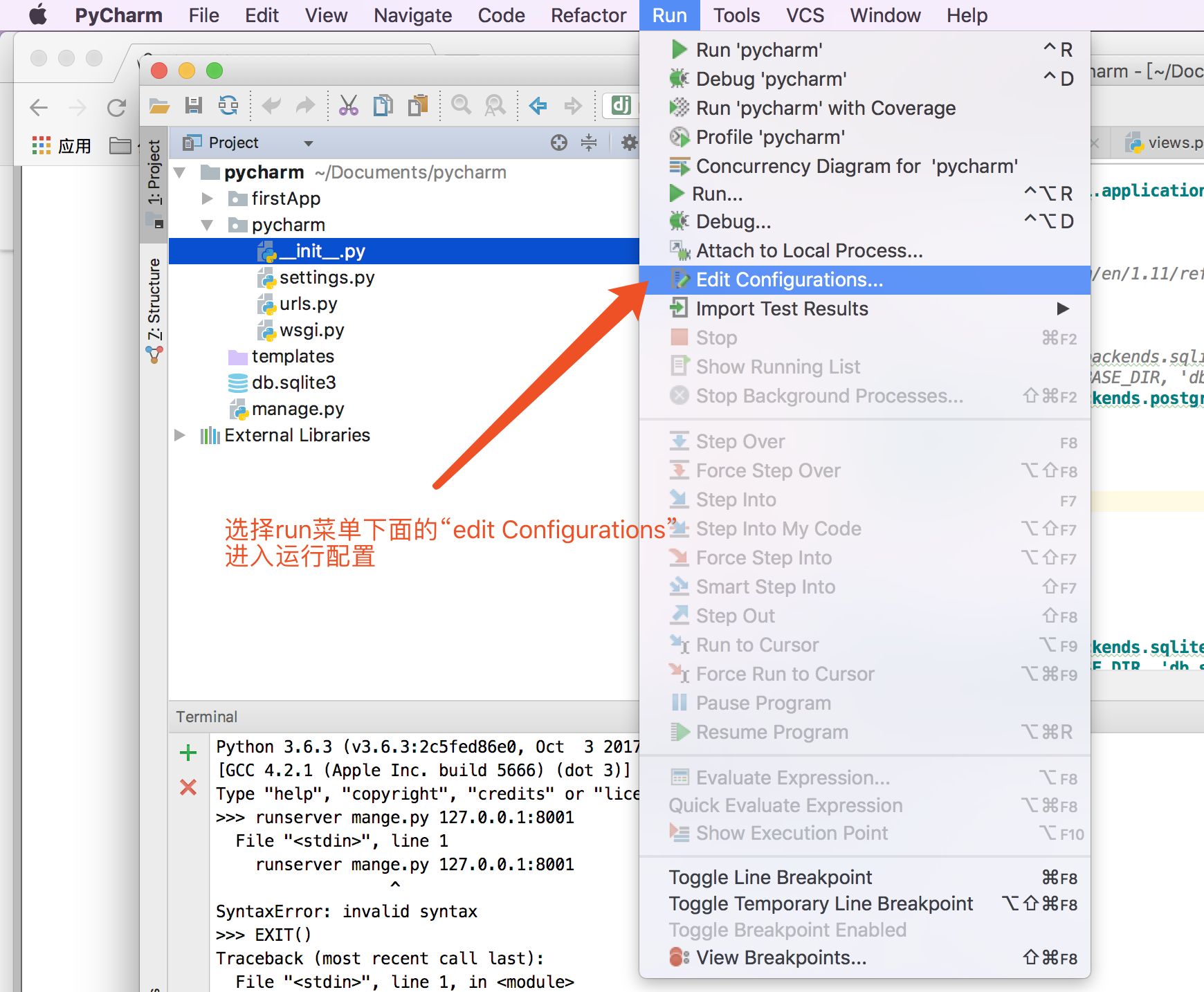Click the Scroll from Source target icon
Viewport: 1204px width, 992px height.
[559, 143]
